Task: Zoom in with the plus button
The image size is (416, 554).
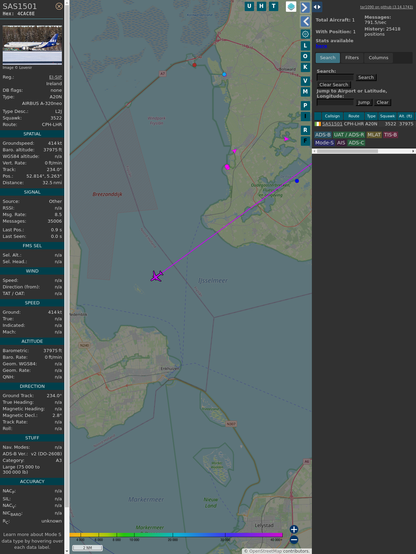Action: click(294, 529)
